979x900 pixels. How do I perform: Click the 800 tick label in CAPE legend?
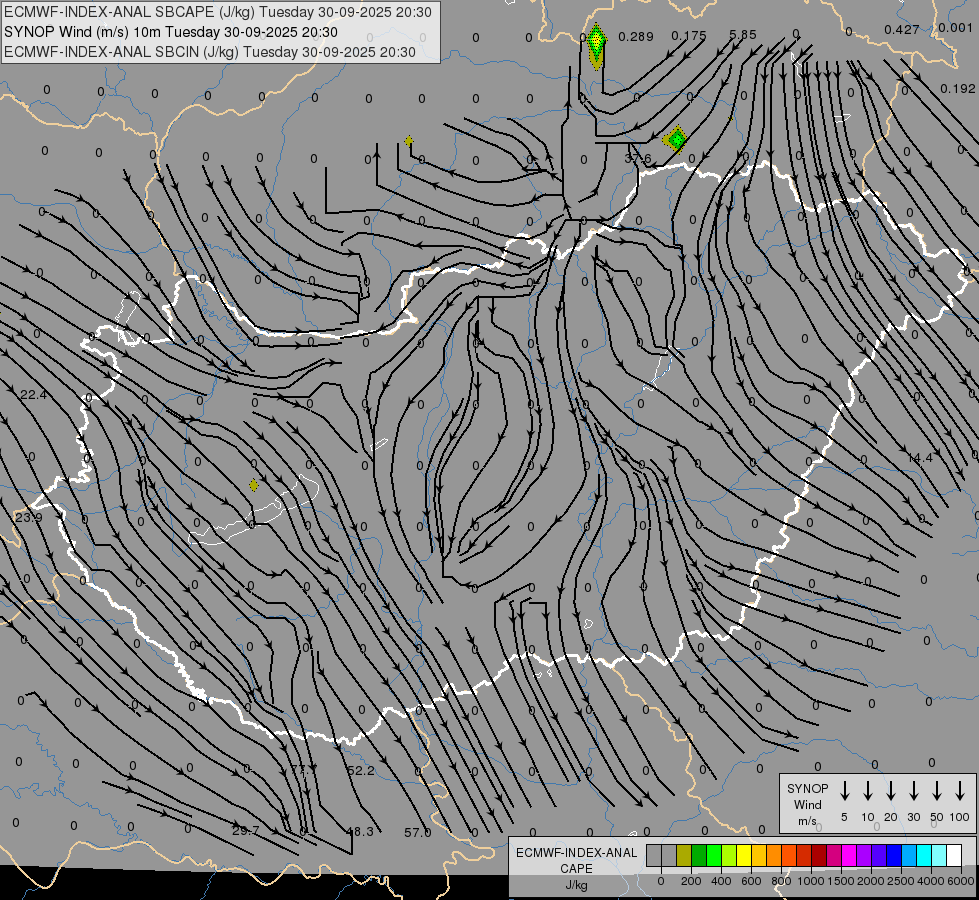coord(781,881)
